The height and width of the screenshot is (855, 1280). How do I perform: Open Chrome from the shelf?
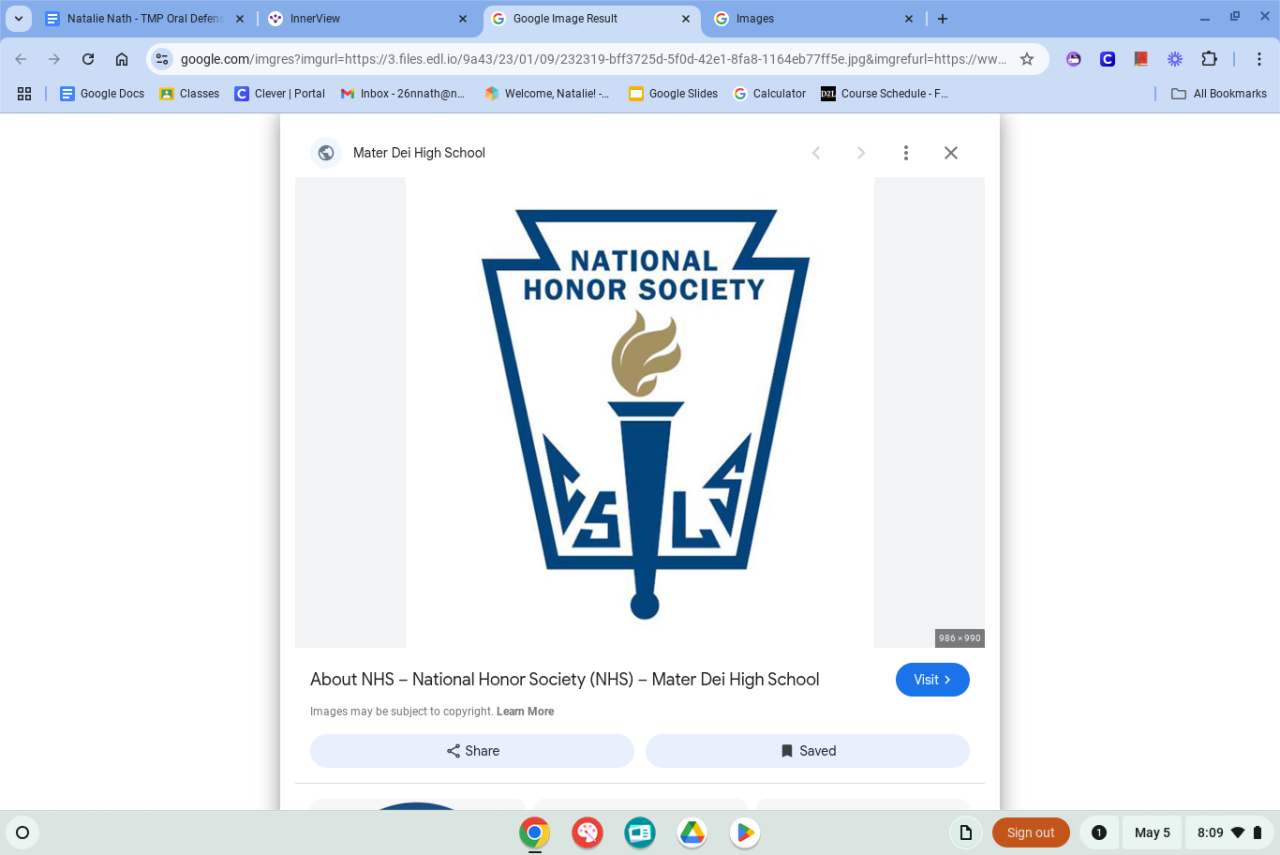pos(535,832)
